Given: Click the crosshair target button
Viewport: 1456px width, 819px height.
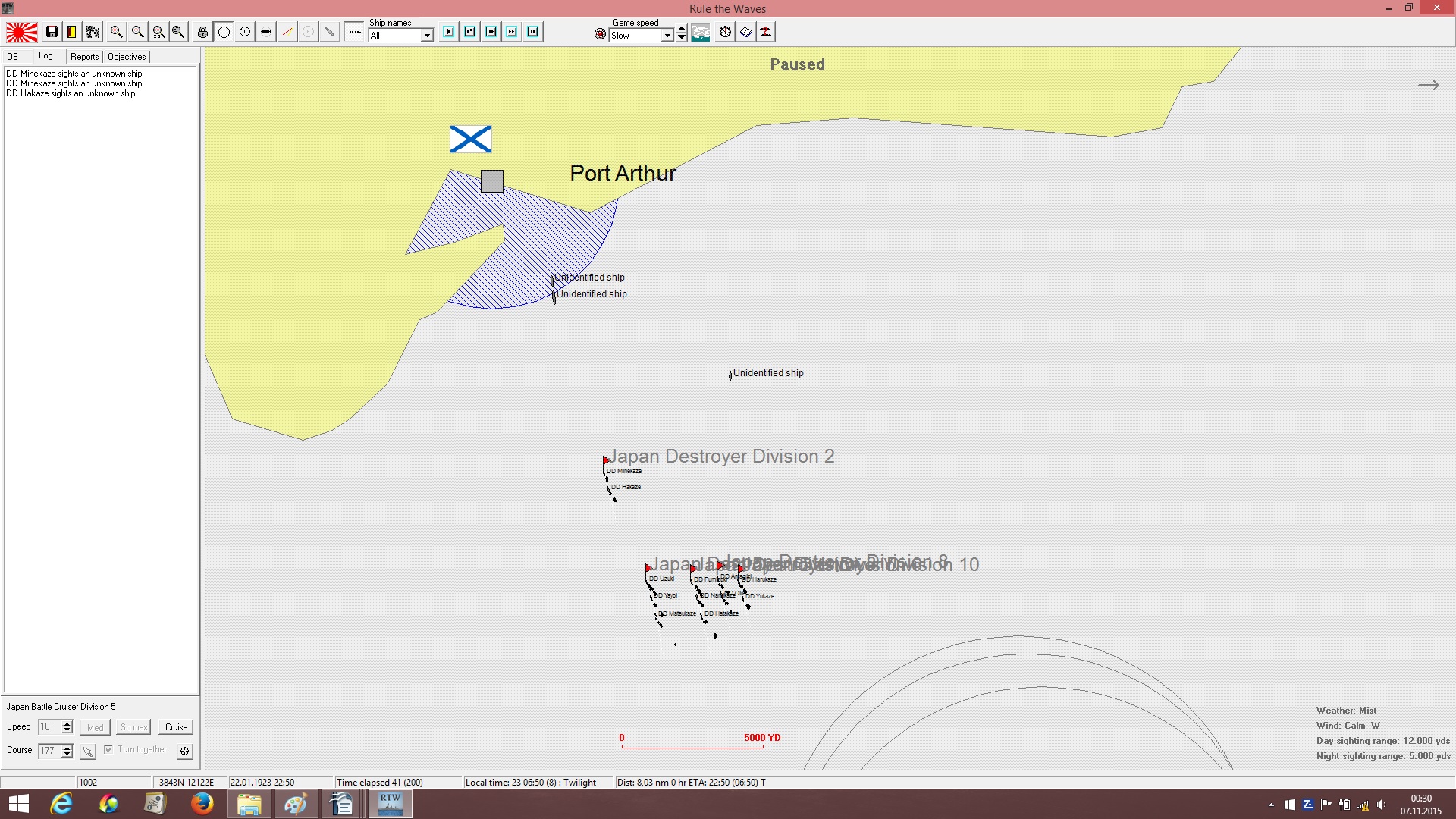Looking at the screenshot, I should click(184, 752).
